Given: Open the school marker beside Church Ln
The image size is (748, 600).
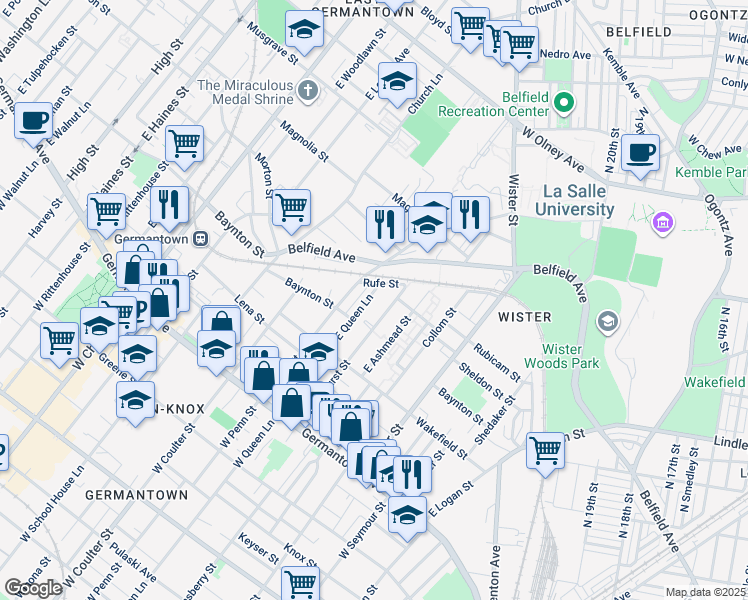Looking at the screenshot, I should click(397, 83).
